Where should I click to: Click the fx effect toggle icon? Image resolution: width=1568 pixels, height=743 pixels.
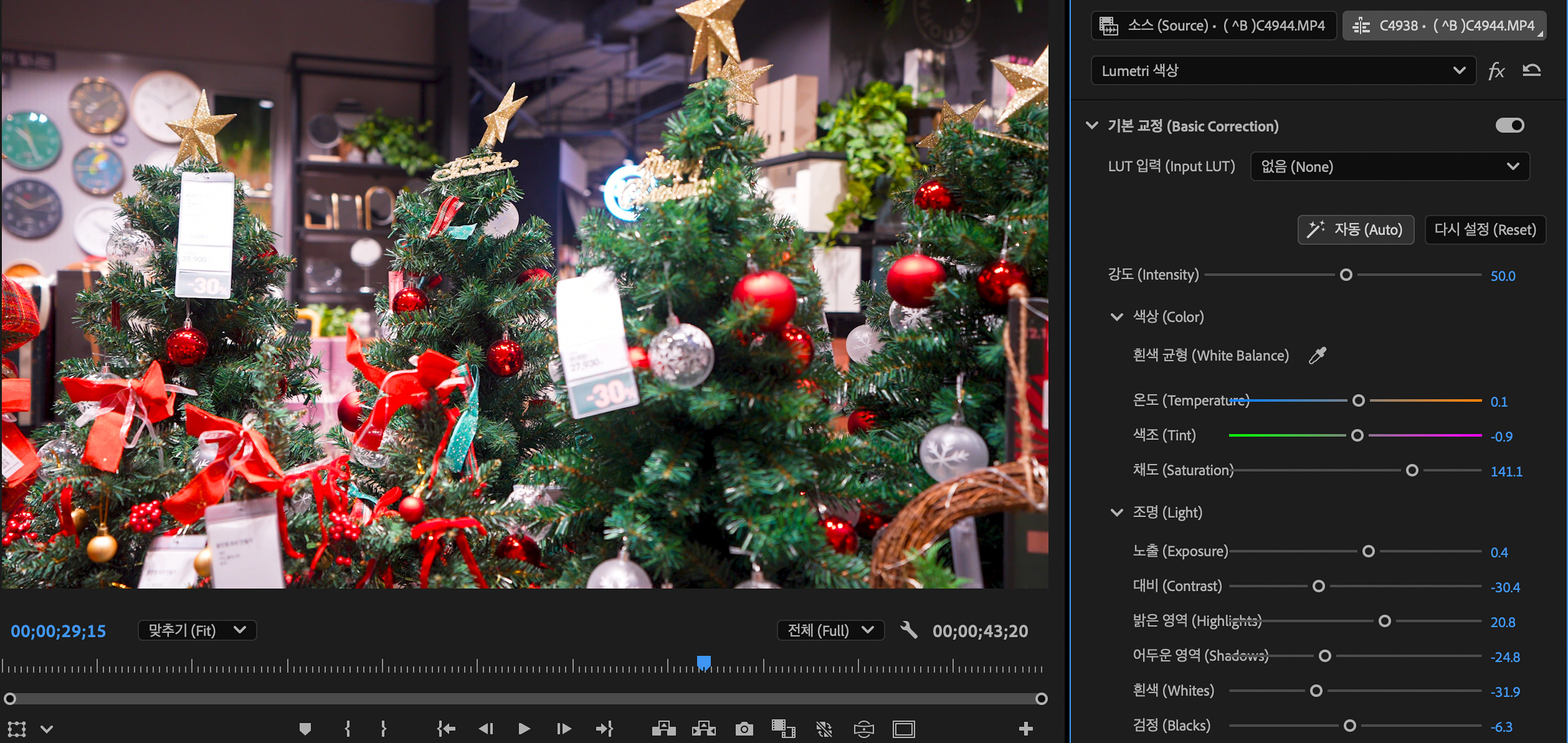[1496, 71]
